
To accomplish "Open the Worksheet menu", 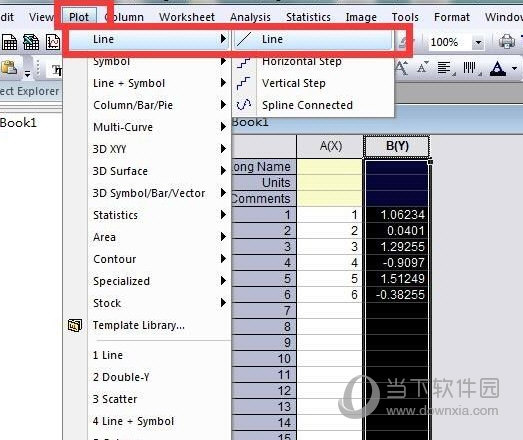I will click(187, 17).
